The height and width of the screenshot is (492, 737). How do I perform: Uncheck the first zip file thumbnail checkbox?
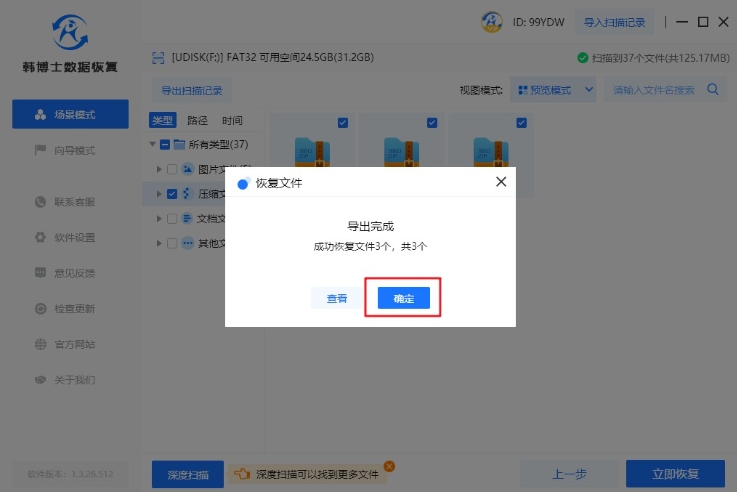coord(343,123)
